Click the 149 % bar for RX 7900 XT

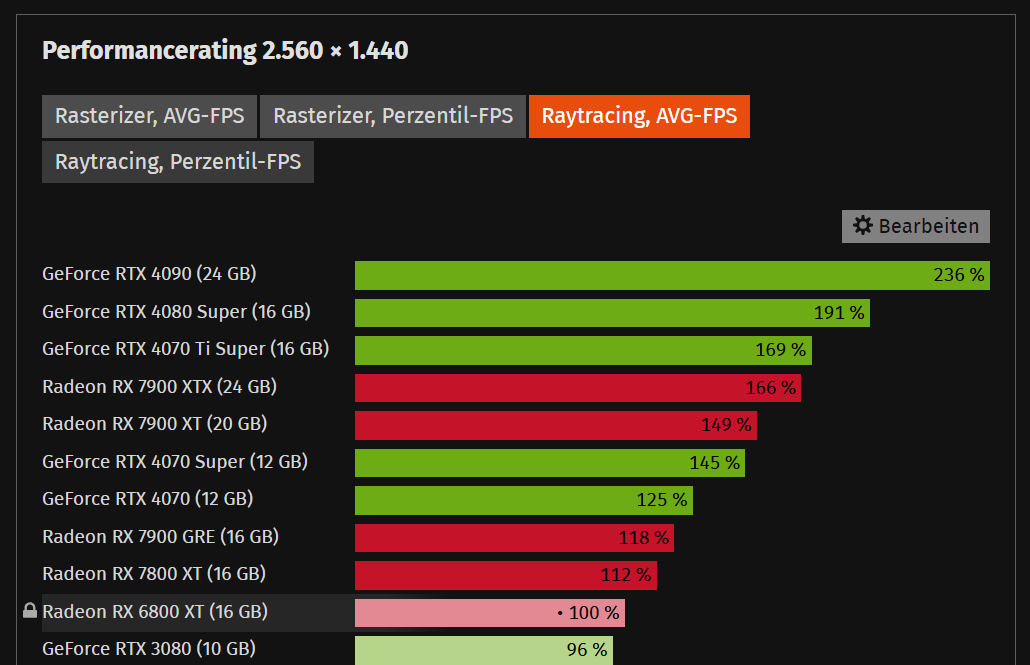(556, 425)
